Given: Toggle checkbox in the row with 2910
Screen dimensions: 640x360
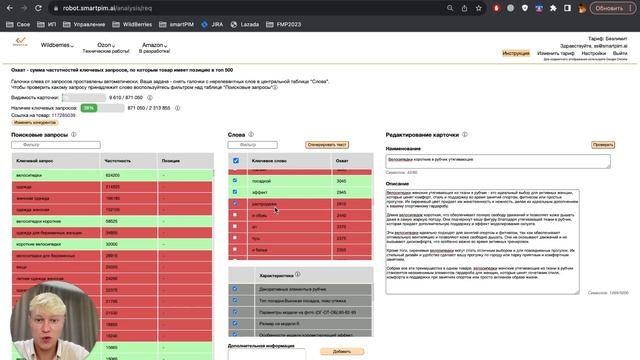Looking at the screenshot, I should [235, 203].
